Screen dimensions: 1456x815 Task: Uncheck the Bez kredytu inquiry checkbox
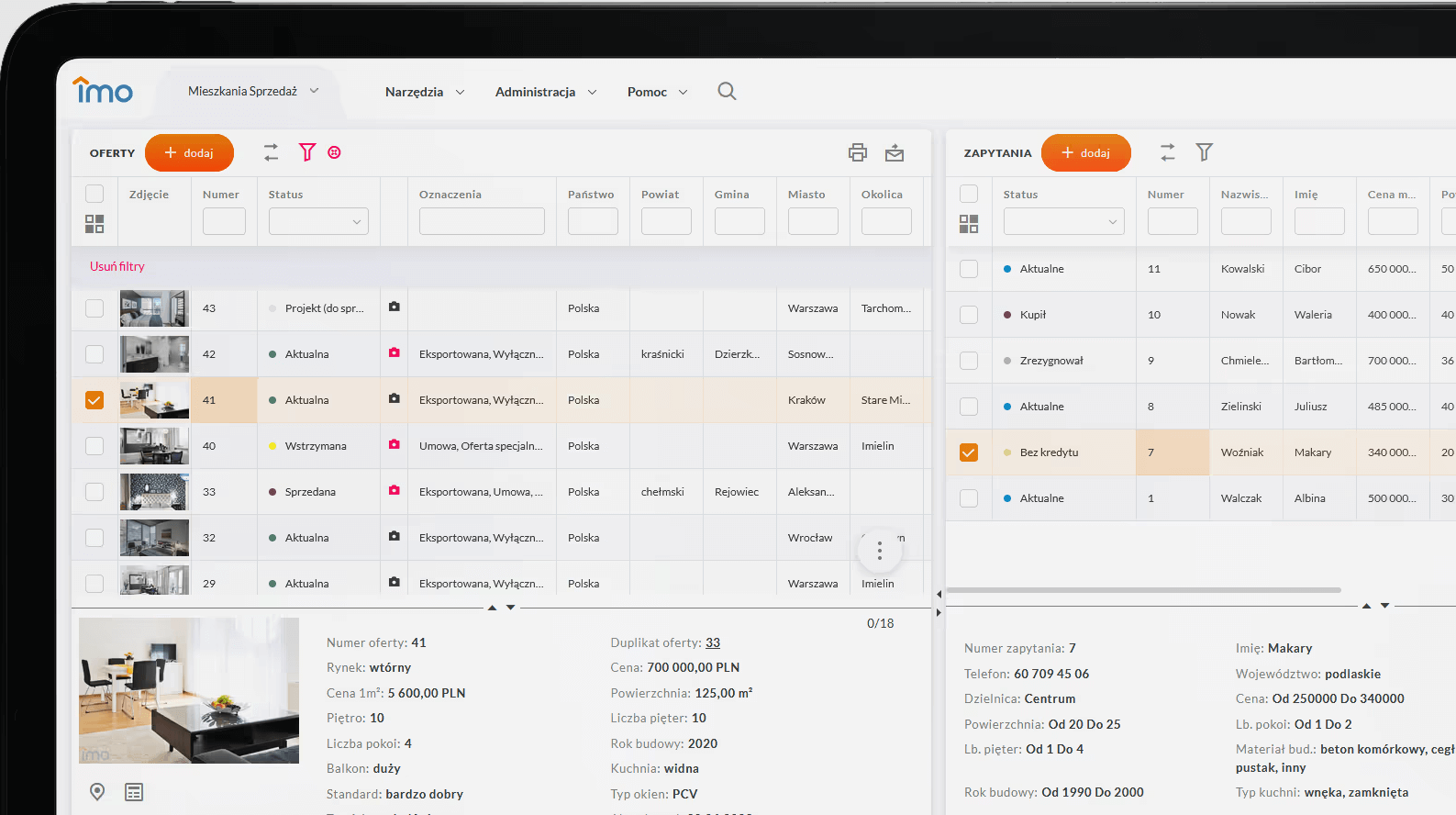pos(969,452)
